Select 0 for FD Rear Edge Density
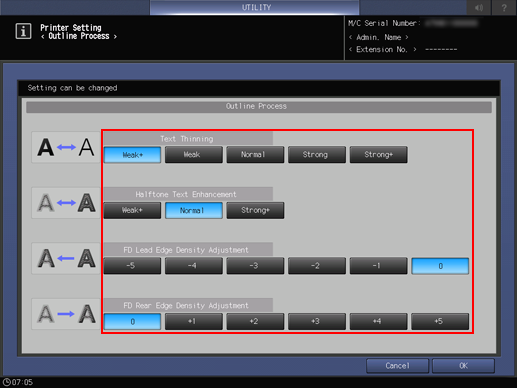 click(x=132, y=321)
